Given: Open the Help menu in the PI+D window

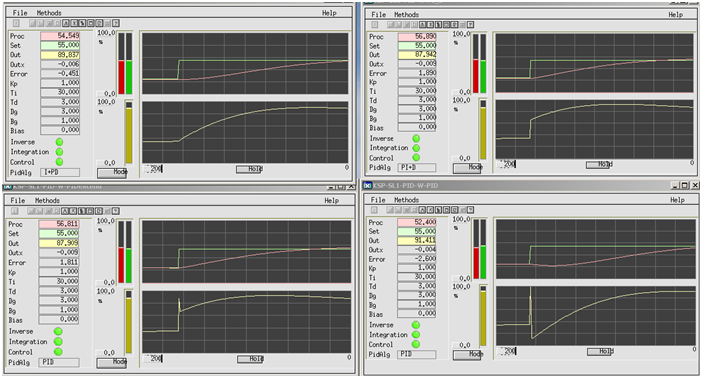Looking at the screenshot, I should [x=676, y=14].
